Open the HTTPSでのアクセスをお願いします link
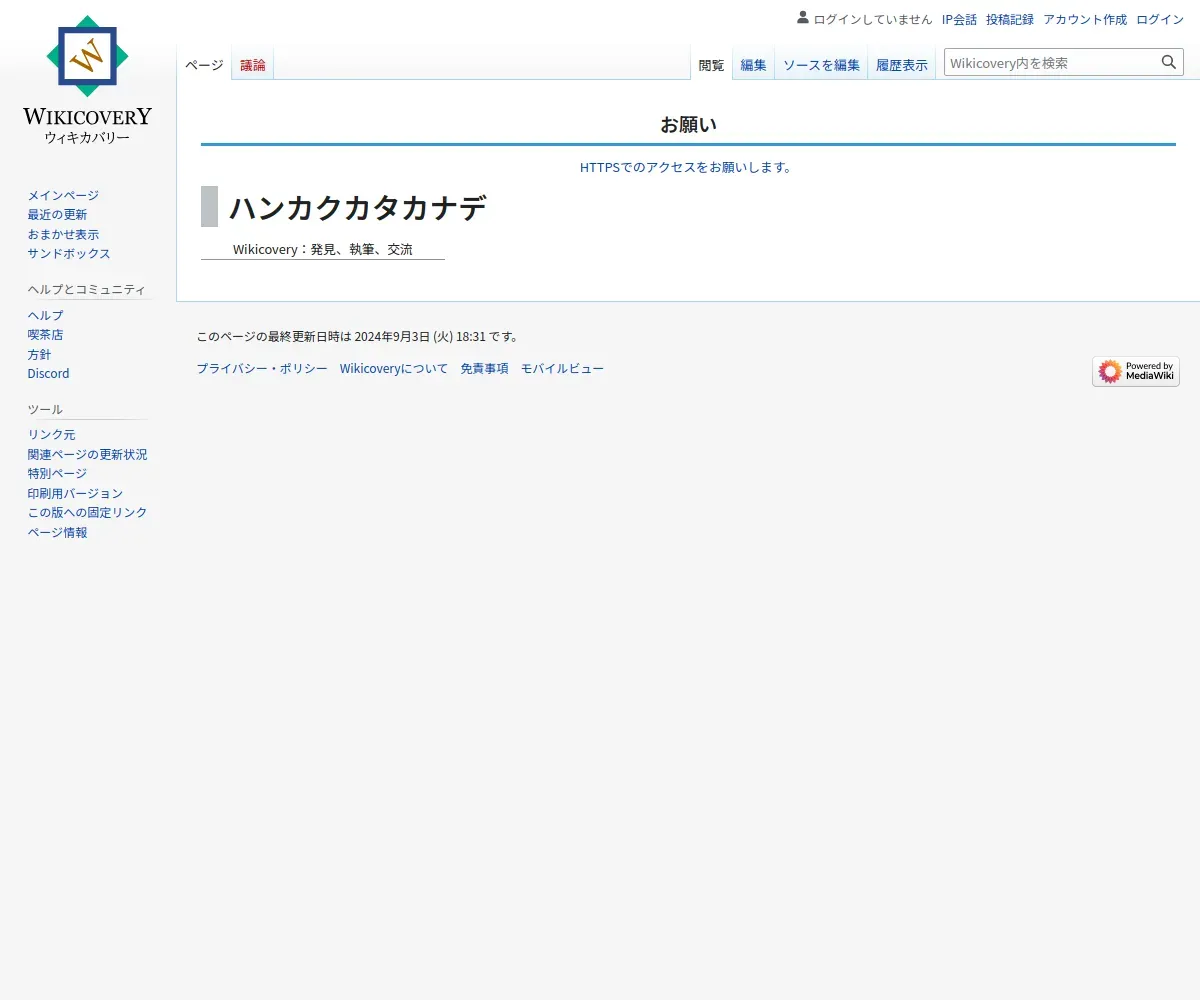 (x=688, y=167)
